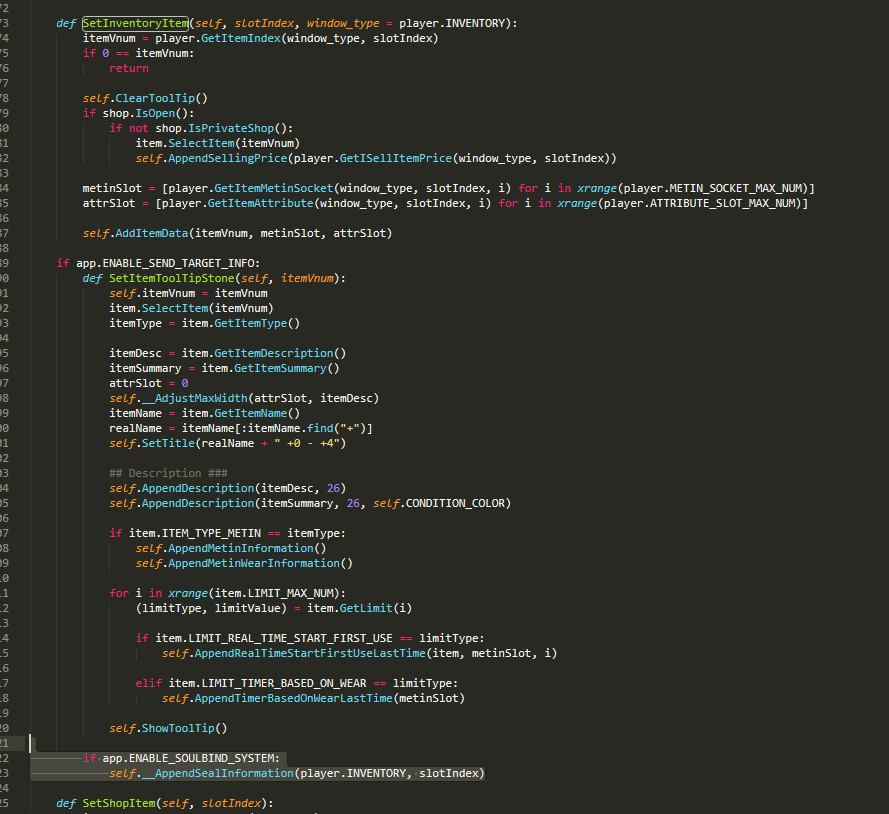Click 'self.ShowToolTip()' line
This screenshot has width=889, height=814.
[x=168, y=728]
